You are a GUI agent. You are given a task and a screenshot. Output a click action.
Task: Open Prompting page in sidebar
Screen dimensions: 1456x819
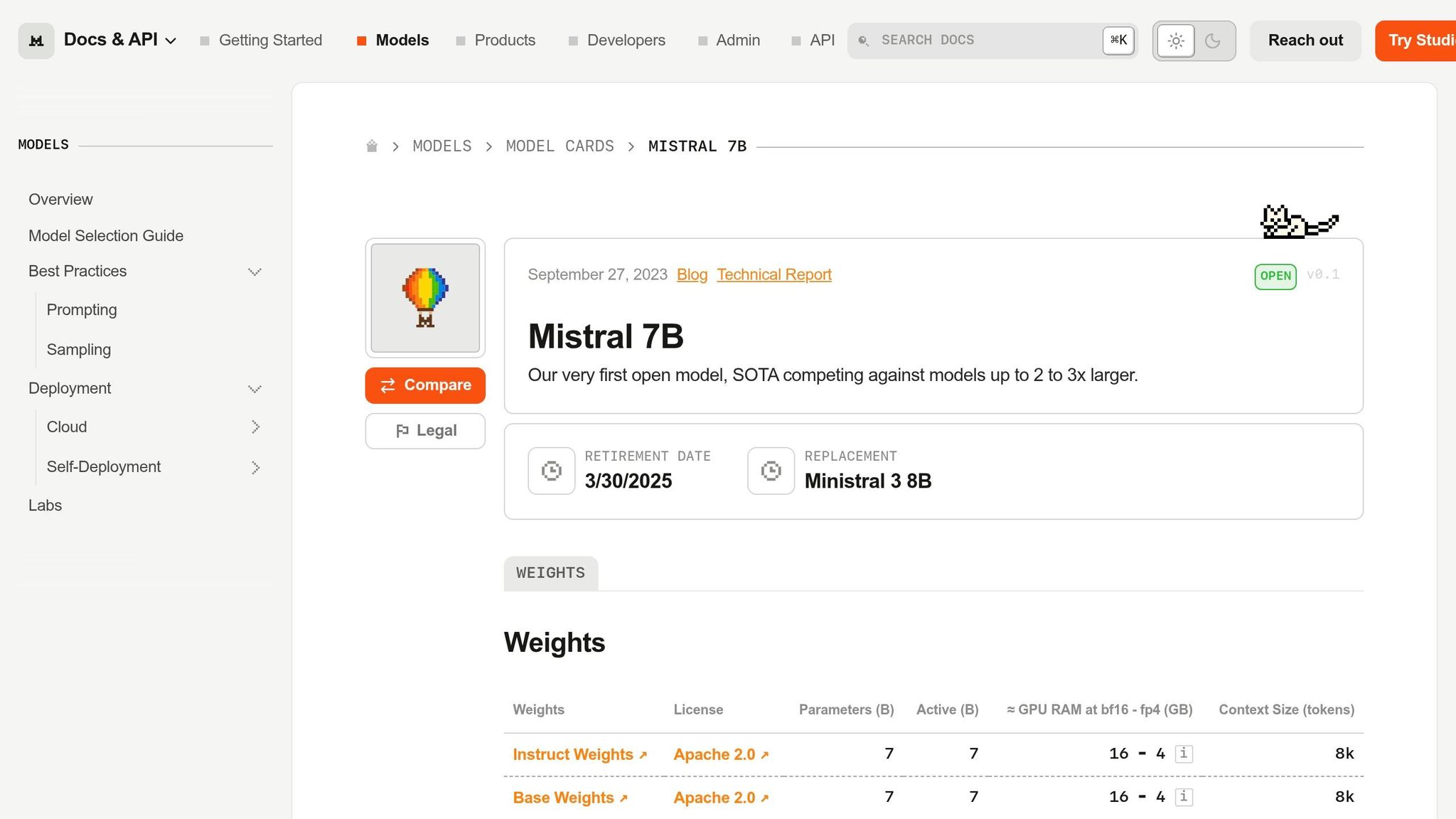click(82, 310)
